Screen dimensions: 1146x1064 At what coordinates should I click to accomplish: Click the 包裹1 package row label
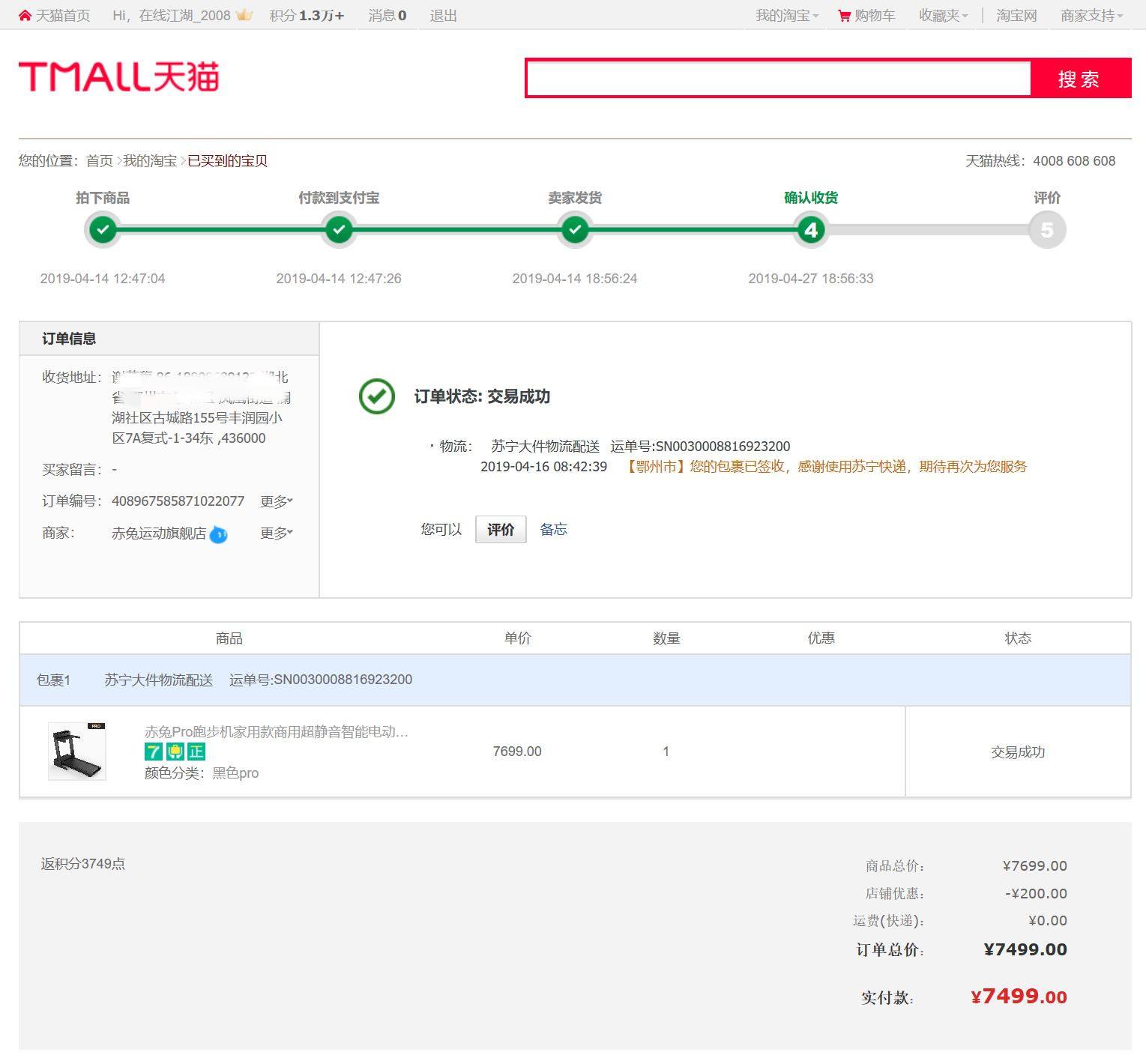coord(53,680)
